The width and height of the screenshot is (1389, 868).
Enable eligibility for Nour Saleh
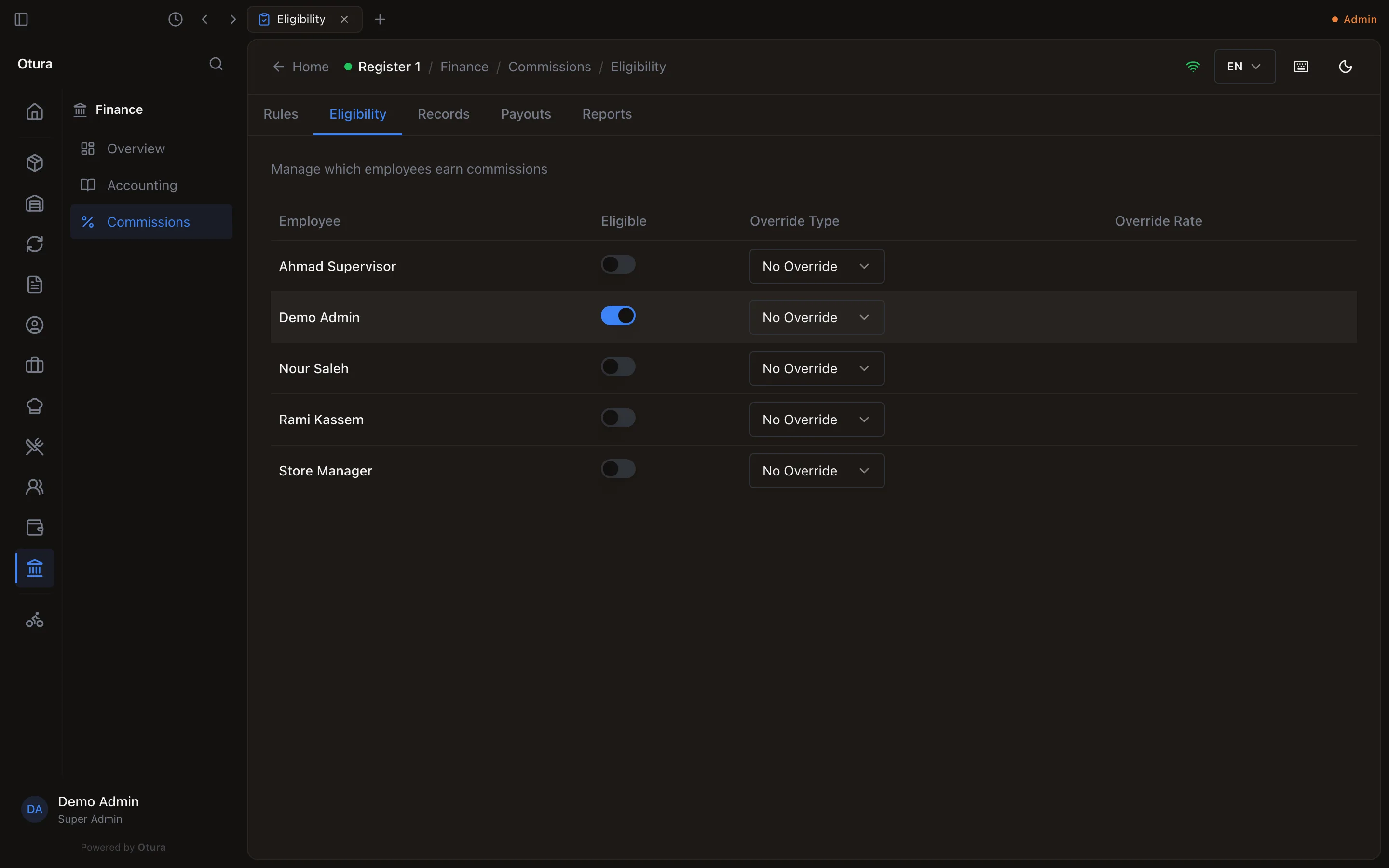point(618,367)
